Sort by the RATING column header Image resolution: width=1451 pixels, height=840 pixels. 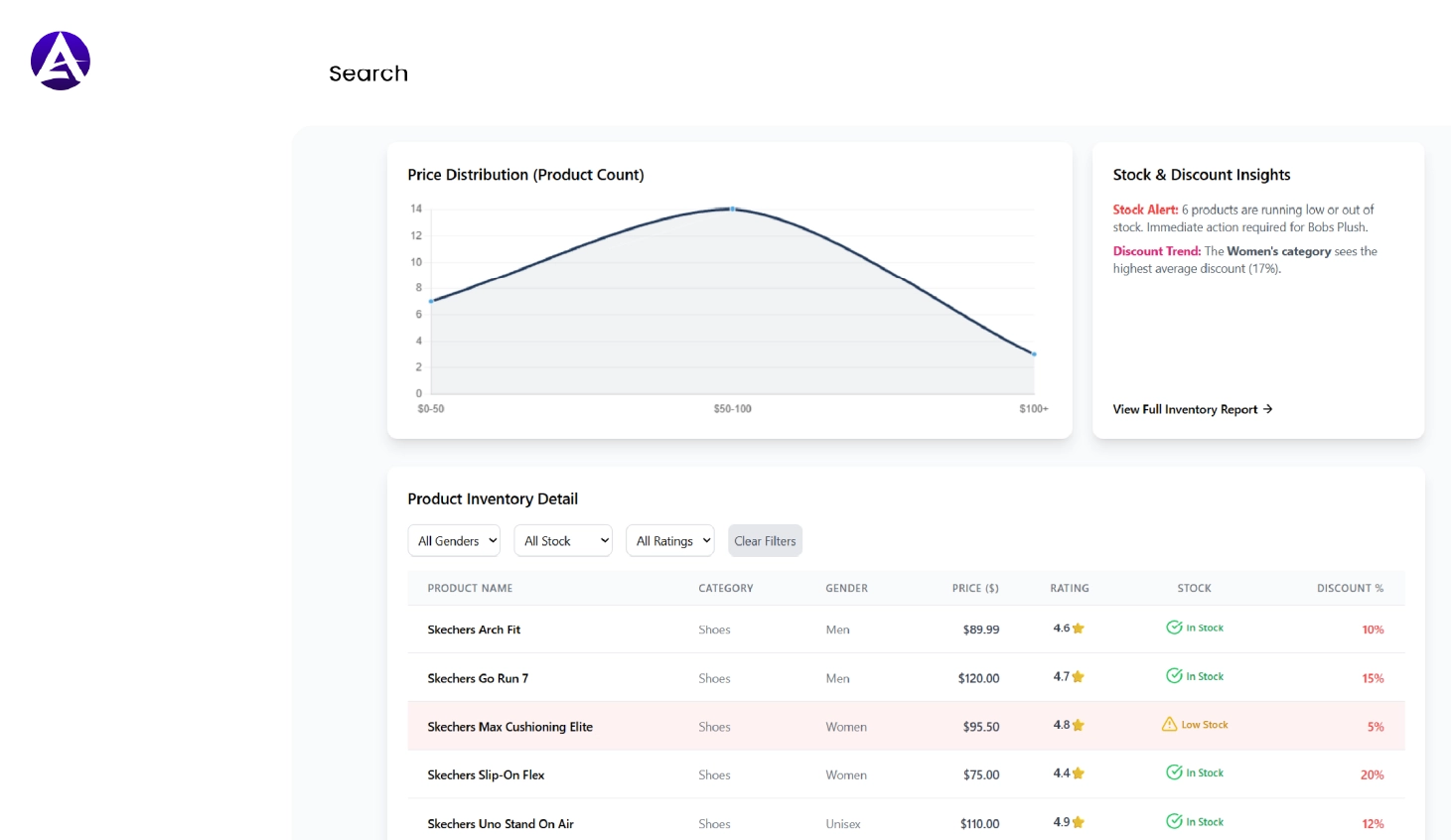[x=1070, y=588]
